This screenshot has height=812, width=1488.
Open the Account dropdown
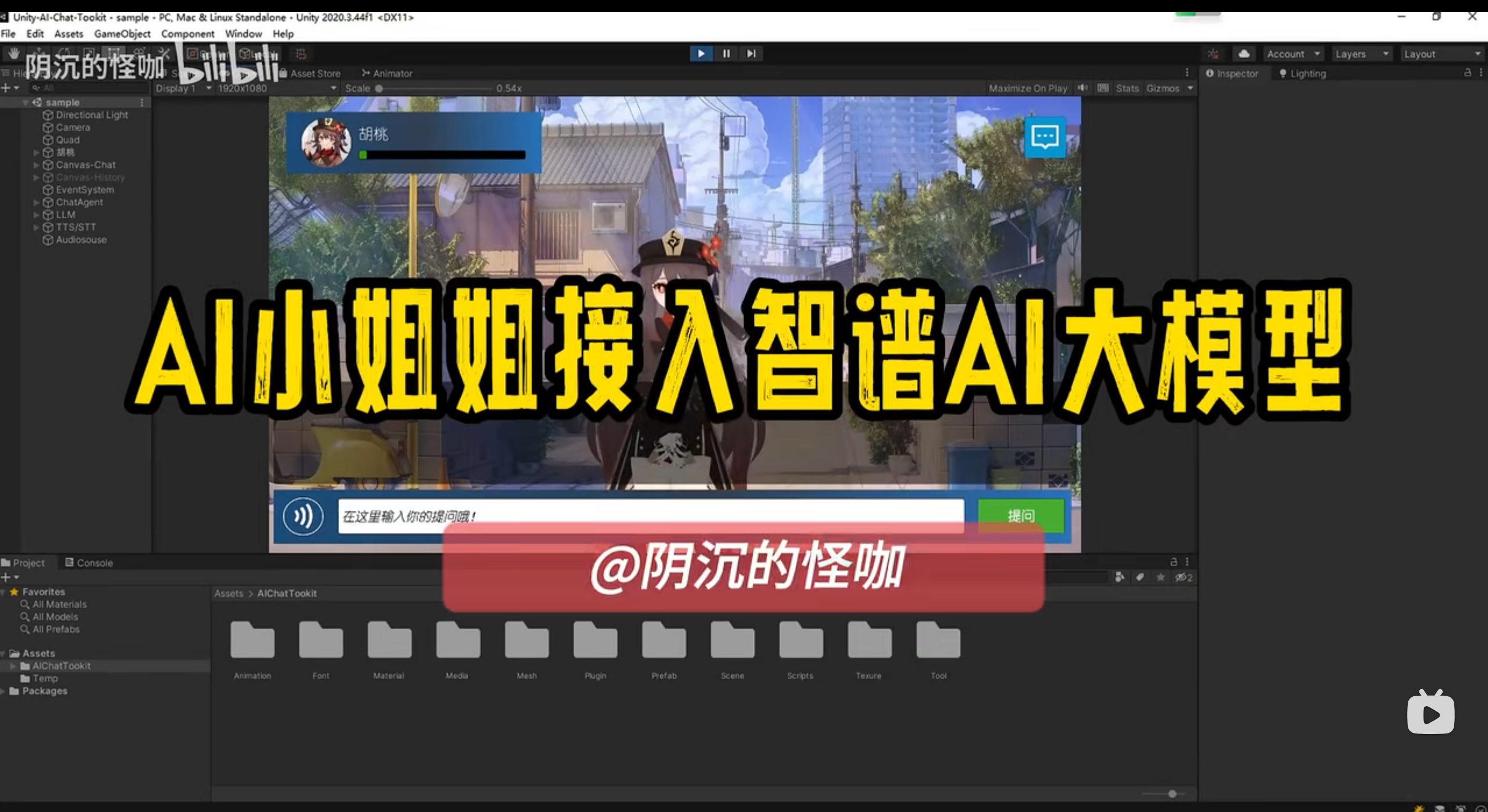[x=1293, y=54]
